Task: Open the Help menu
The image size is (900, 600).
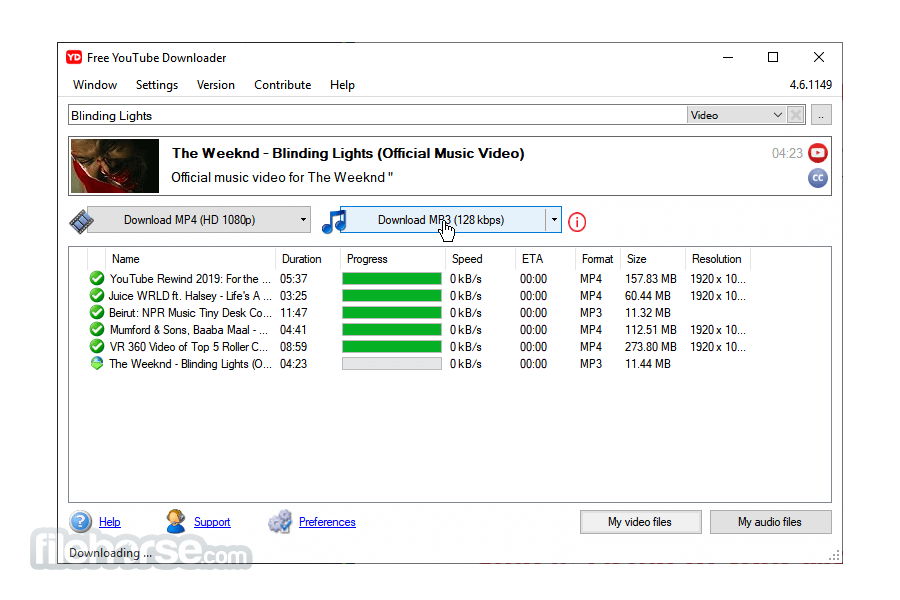Action: (342, 85)
